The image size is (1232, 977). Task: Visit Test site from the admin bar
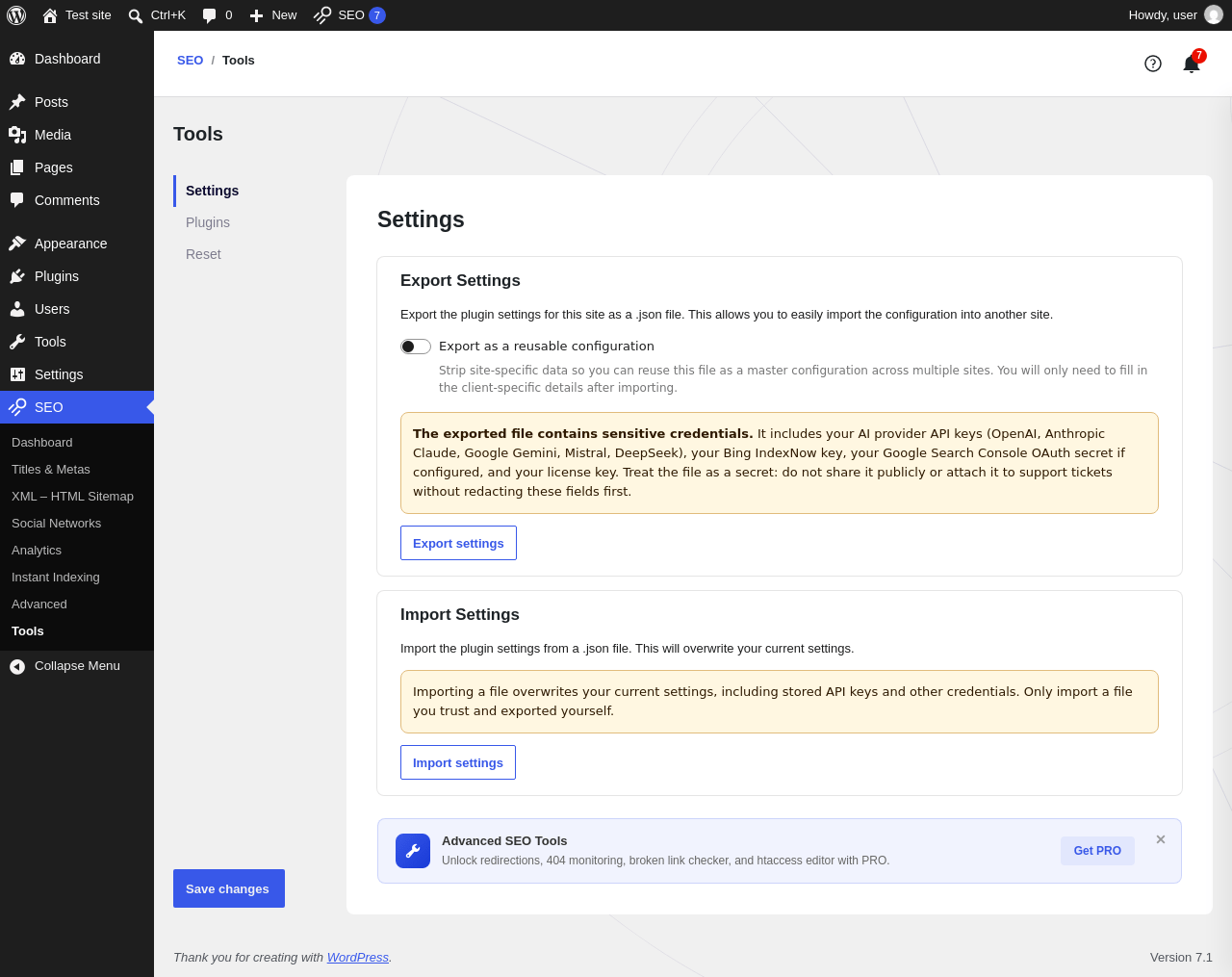pyautogui.click(x=77, y=15)
